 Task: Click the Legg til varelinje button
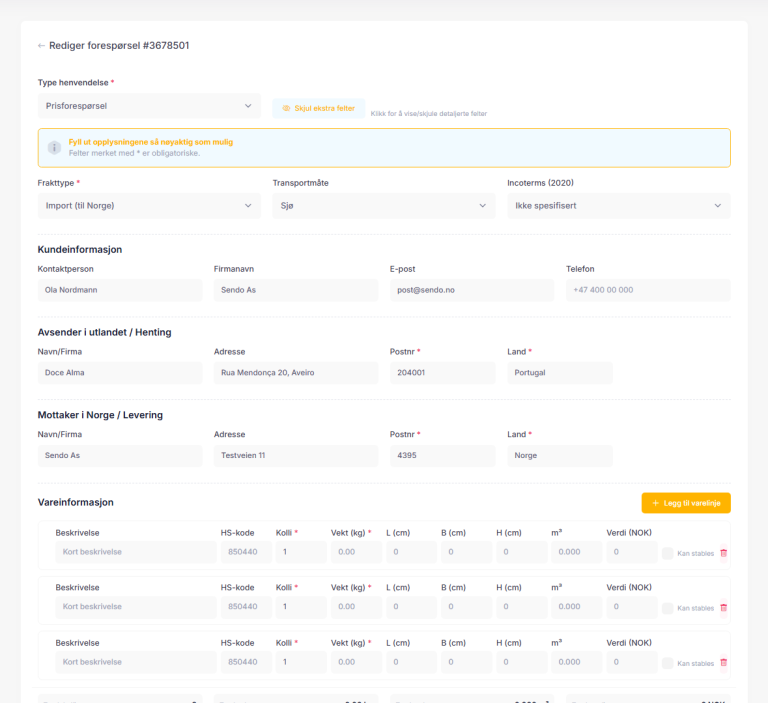[686, 503]
